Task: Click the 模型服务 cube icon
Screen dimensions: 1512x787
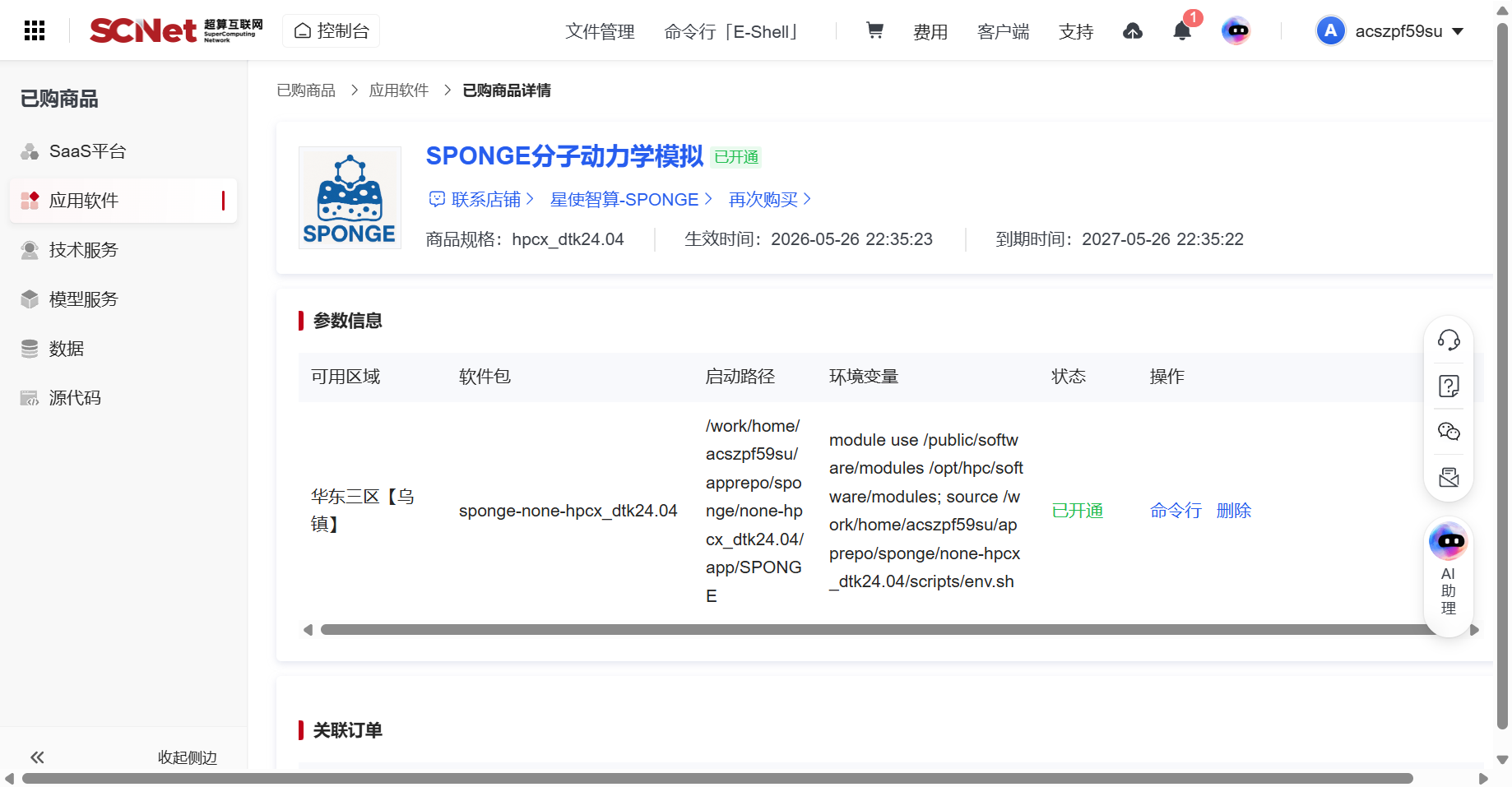Action: (30, 299)
